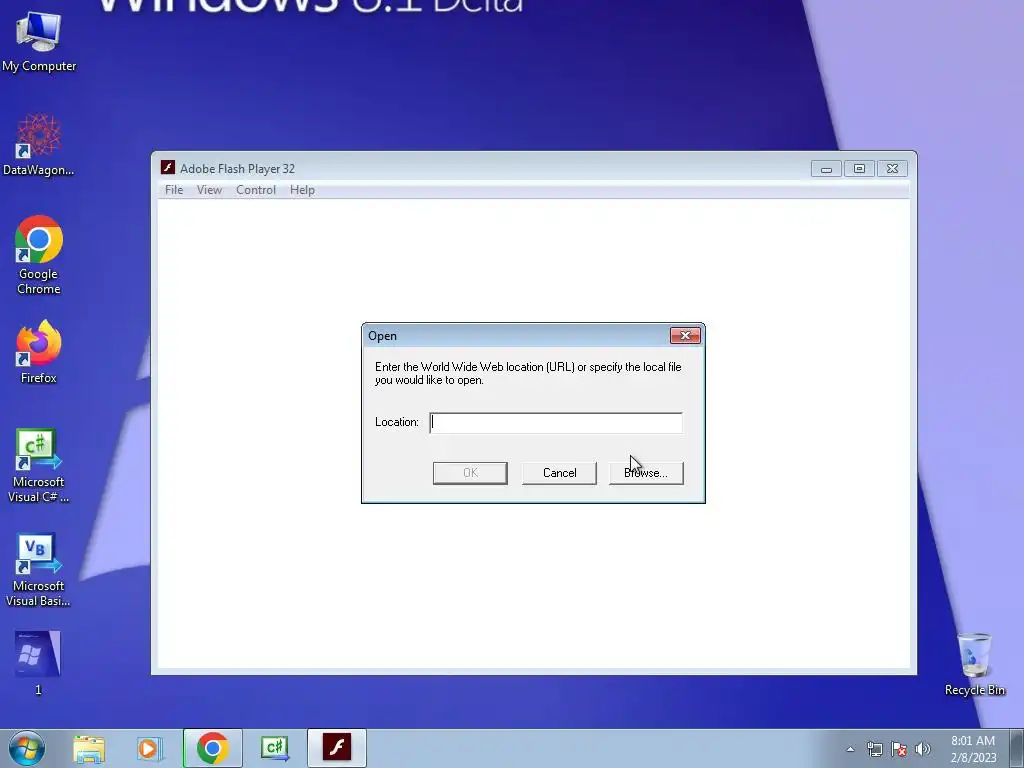Open the Control menu
The width and height of the screenshot is (1024, 768).
click(255, 190)
